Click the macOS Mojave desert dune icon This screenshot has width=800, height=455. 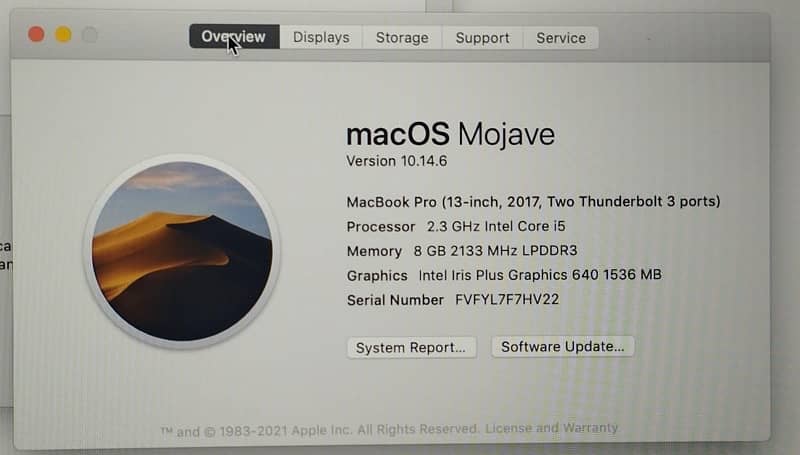[x=182, y=251]
